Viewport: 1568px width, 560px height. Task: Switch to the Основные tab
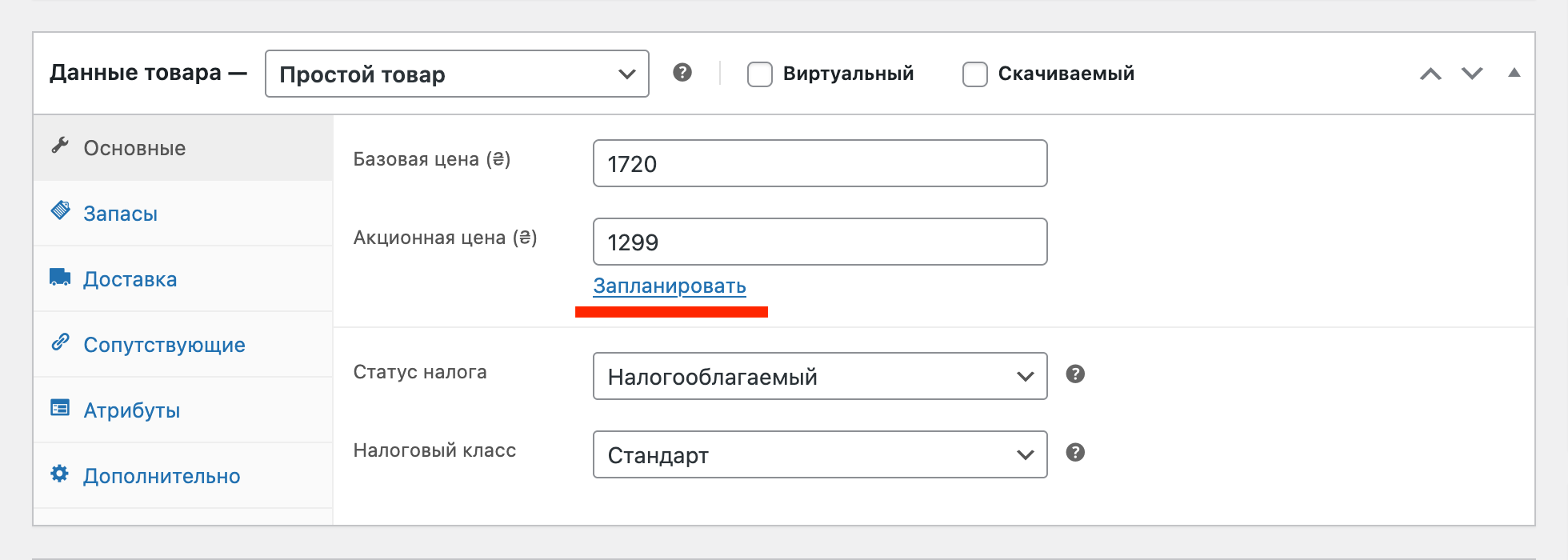183,148
